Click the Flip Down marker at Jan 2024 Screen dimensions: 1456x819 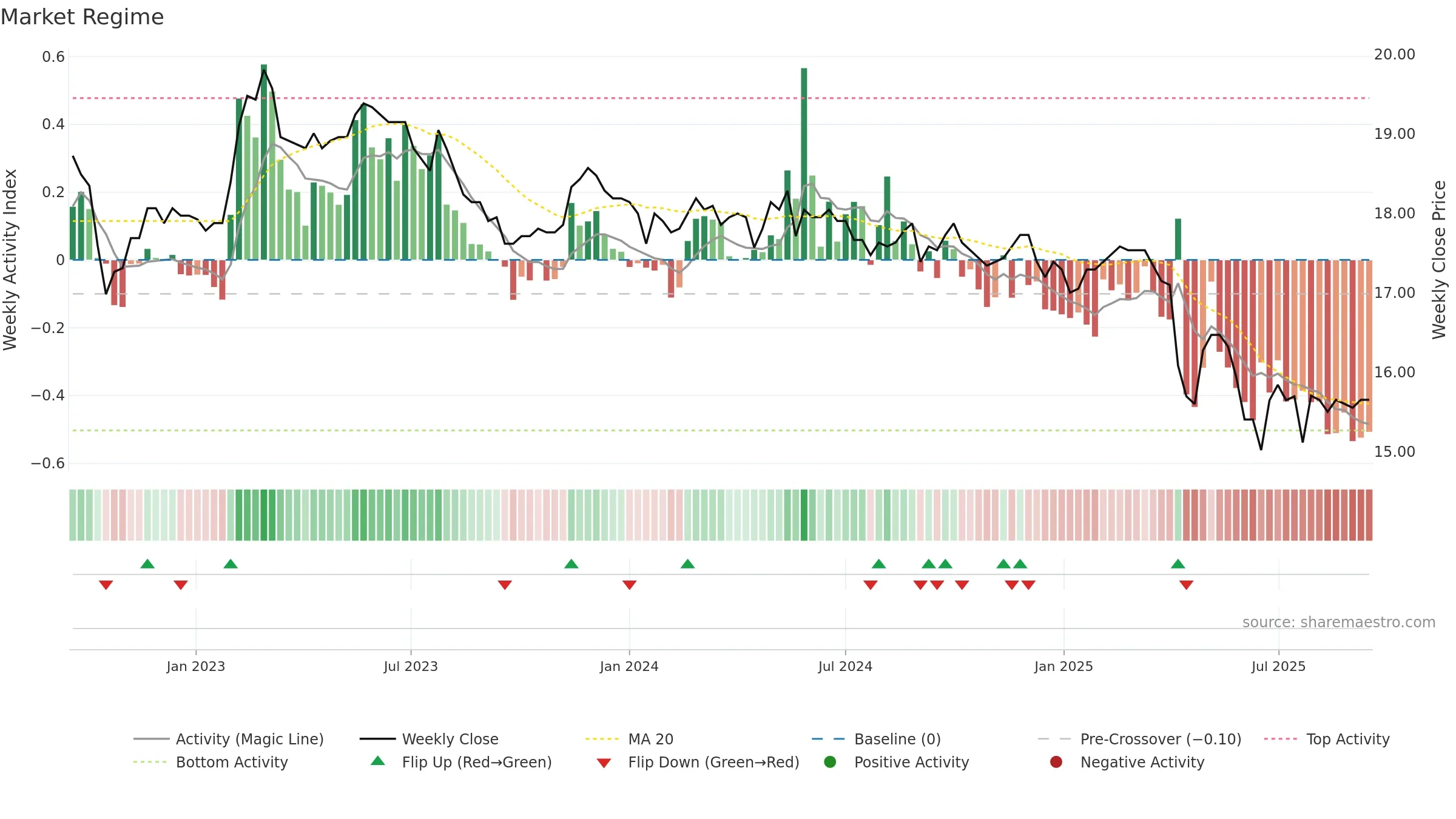(x=629, y=585)
